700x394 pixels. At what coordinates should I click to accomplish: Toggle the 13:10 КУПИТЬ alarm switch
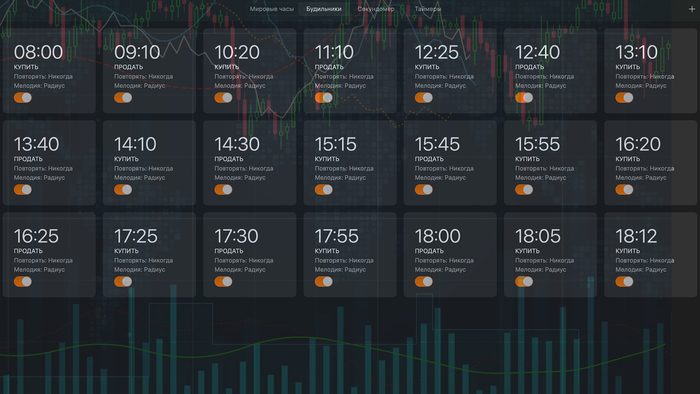pyautogui.click(x=624, y=98)
